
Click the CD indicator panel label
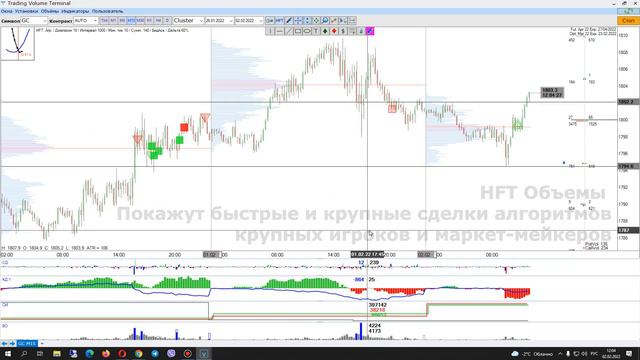pyautogui.click(x=5, y=263)
